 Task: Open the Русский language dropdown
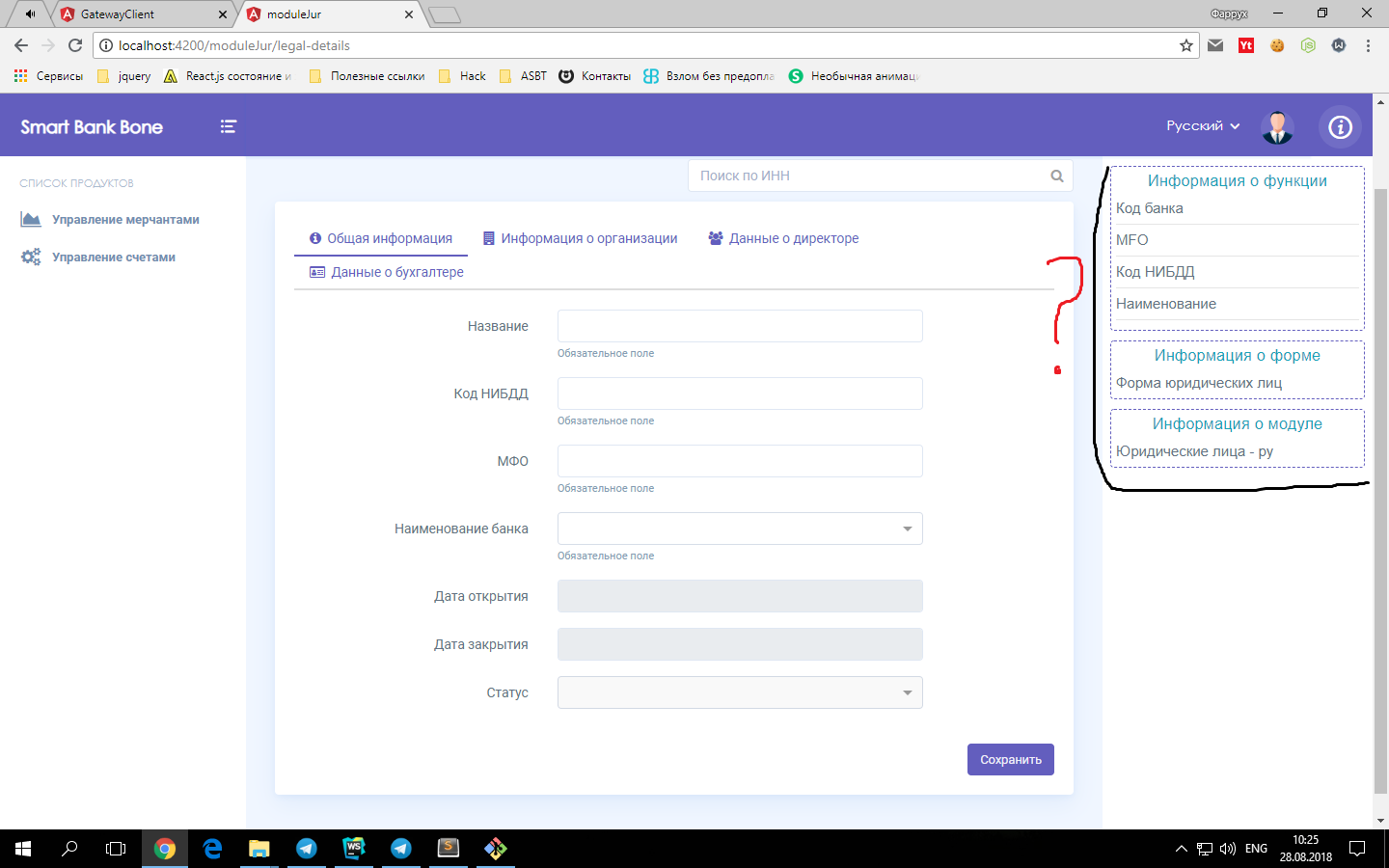1203,126
